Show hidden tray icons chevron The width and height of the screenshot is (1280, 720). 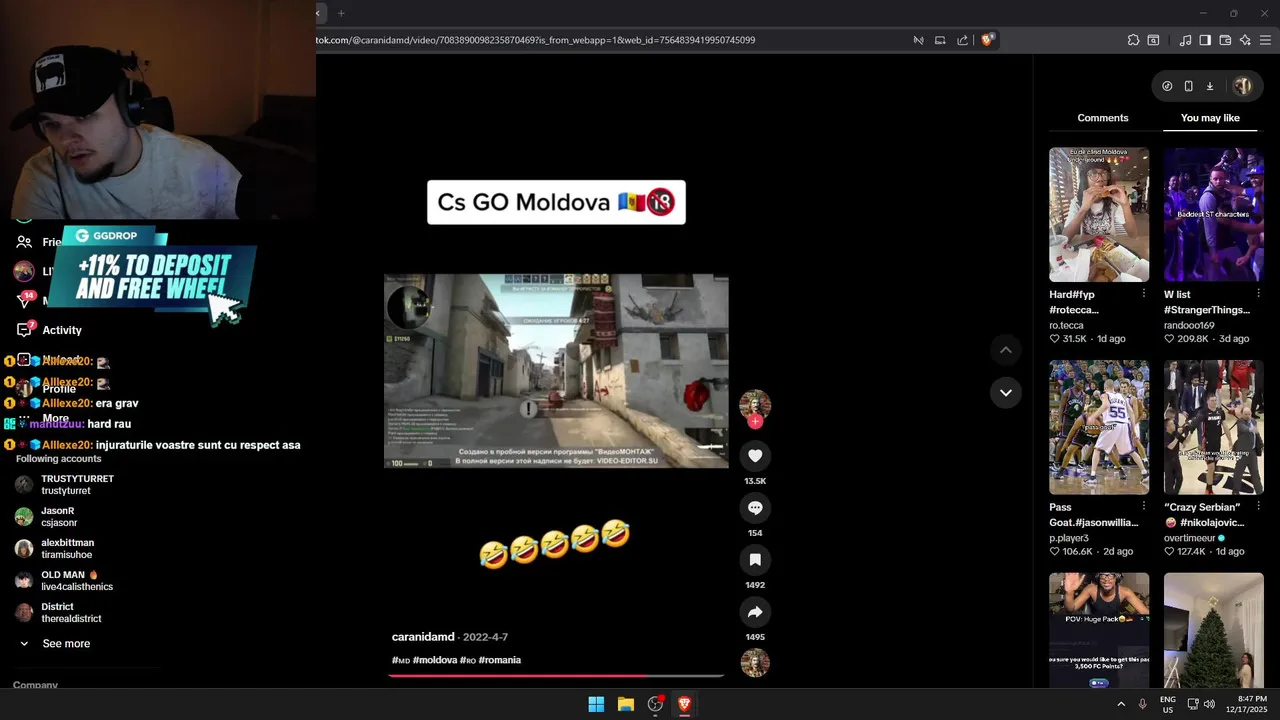(x=1121, y=704)
